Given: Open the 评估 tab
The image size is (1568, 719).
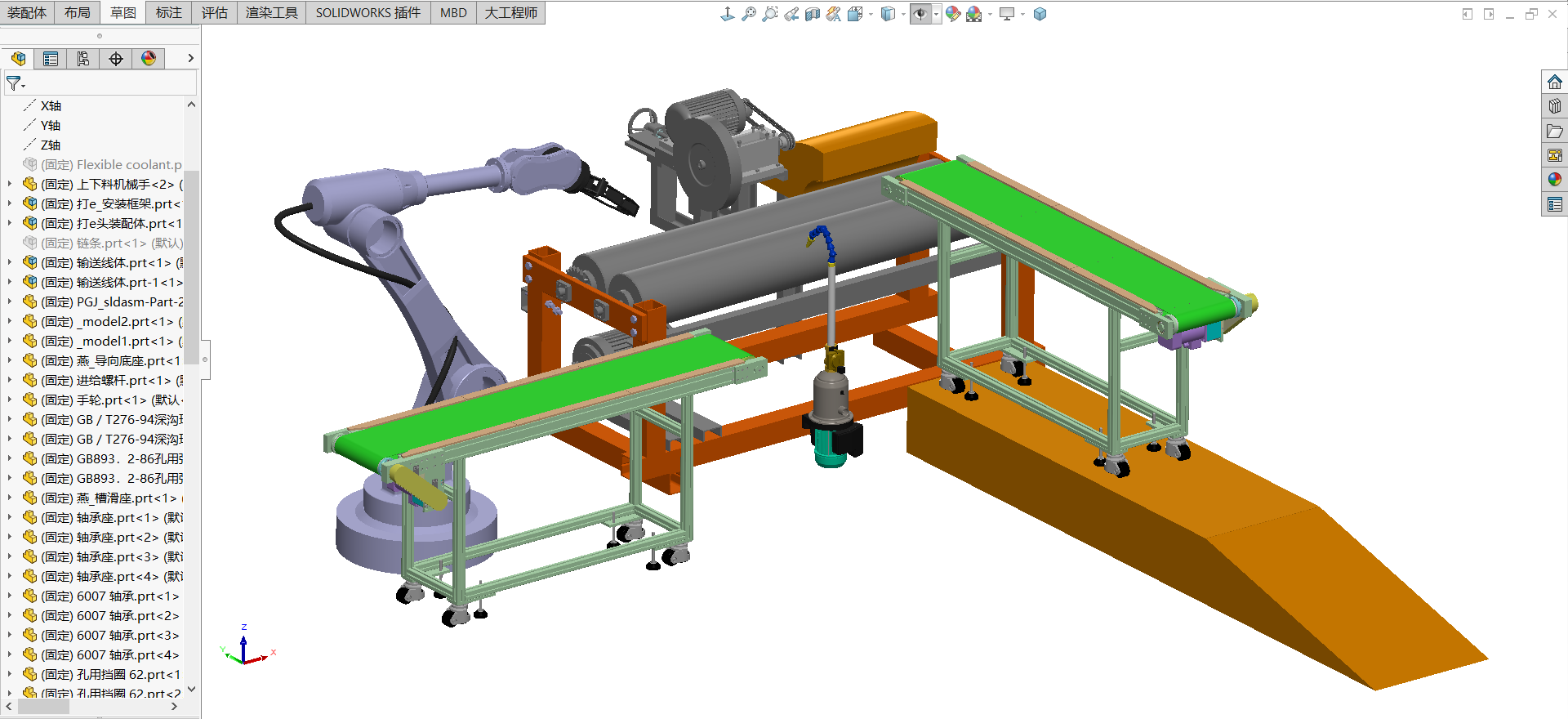Looking at the screenshot, I should [215, 12].
